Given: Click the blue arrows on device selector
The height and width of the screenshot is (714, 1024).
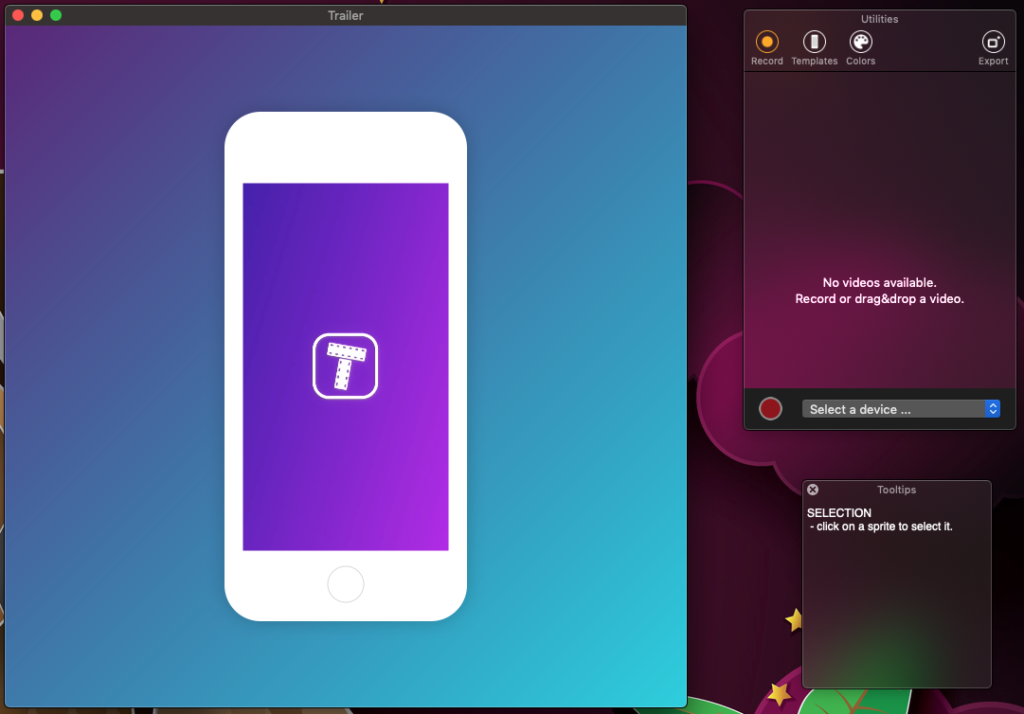Looking at the screenshot, I should coord(992,409).
